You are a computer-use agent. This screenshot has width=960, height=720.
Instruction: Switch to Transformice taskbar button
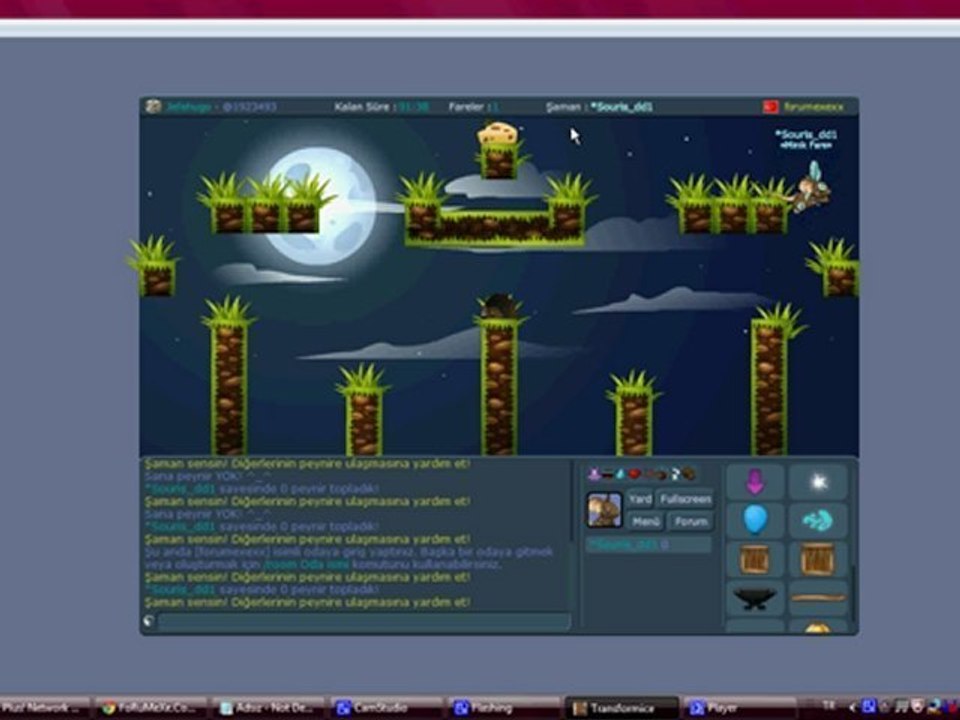coord(621,708)
